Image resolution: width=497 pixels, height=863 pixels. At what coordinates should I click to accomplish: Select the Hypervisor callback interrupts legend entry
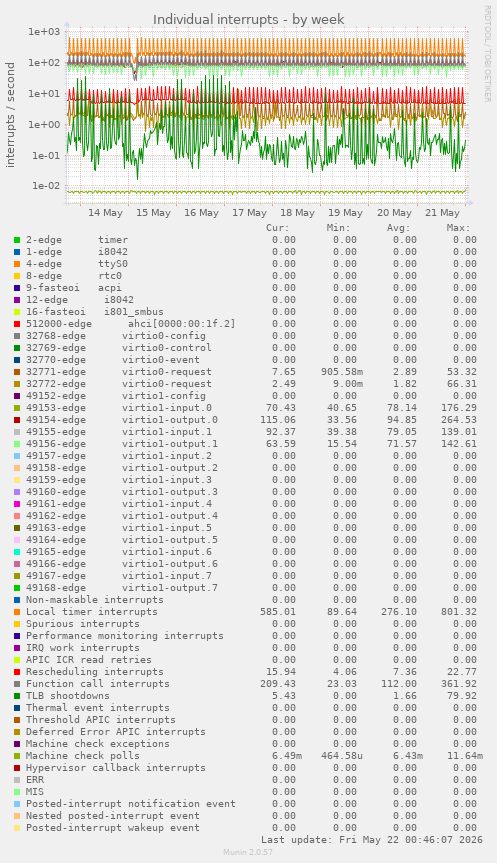click(116, 768)
